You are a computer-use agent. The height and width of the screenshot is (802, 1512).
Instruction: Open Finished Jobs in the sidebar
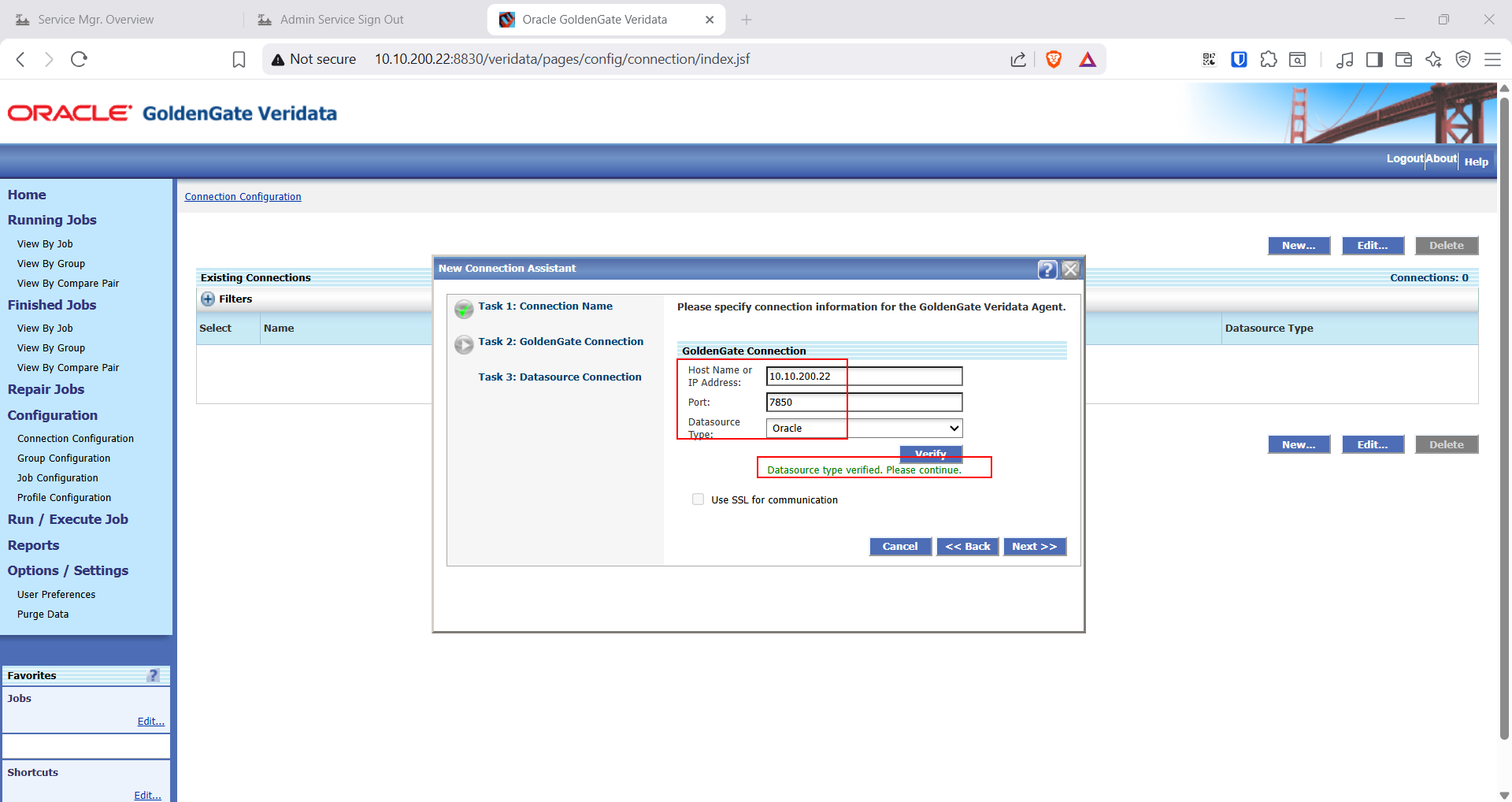pyautogui.click(x=52, y=305)
